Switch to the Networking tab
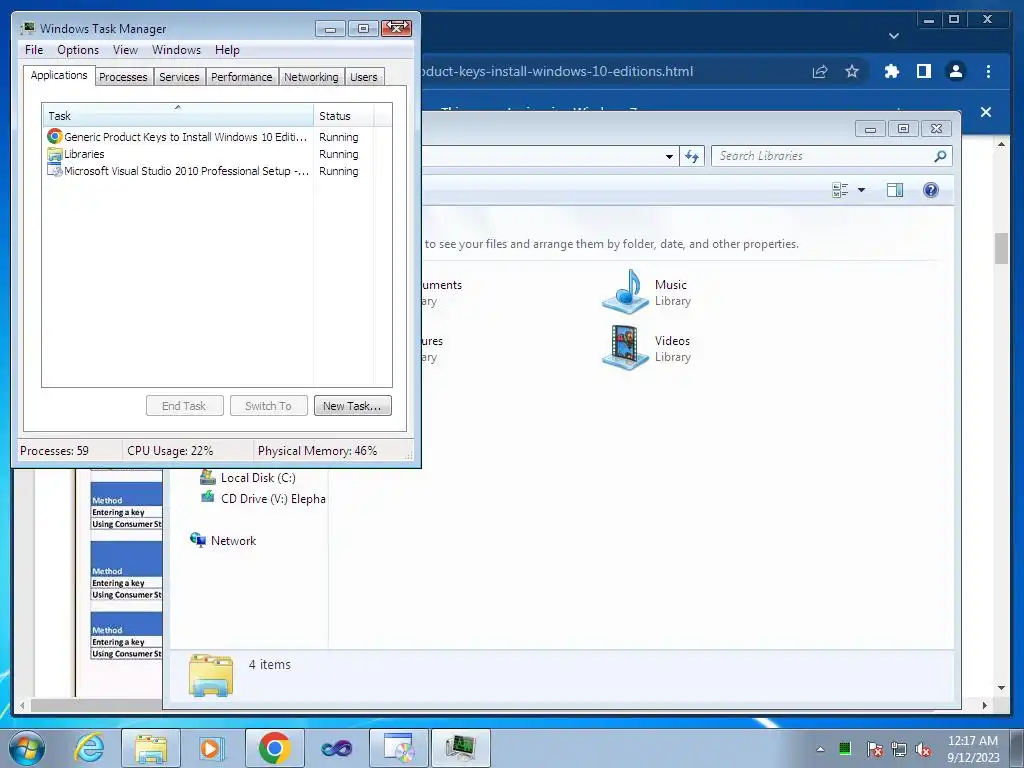The image size is (1024, 768). coord(311,77)
